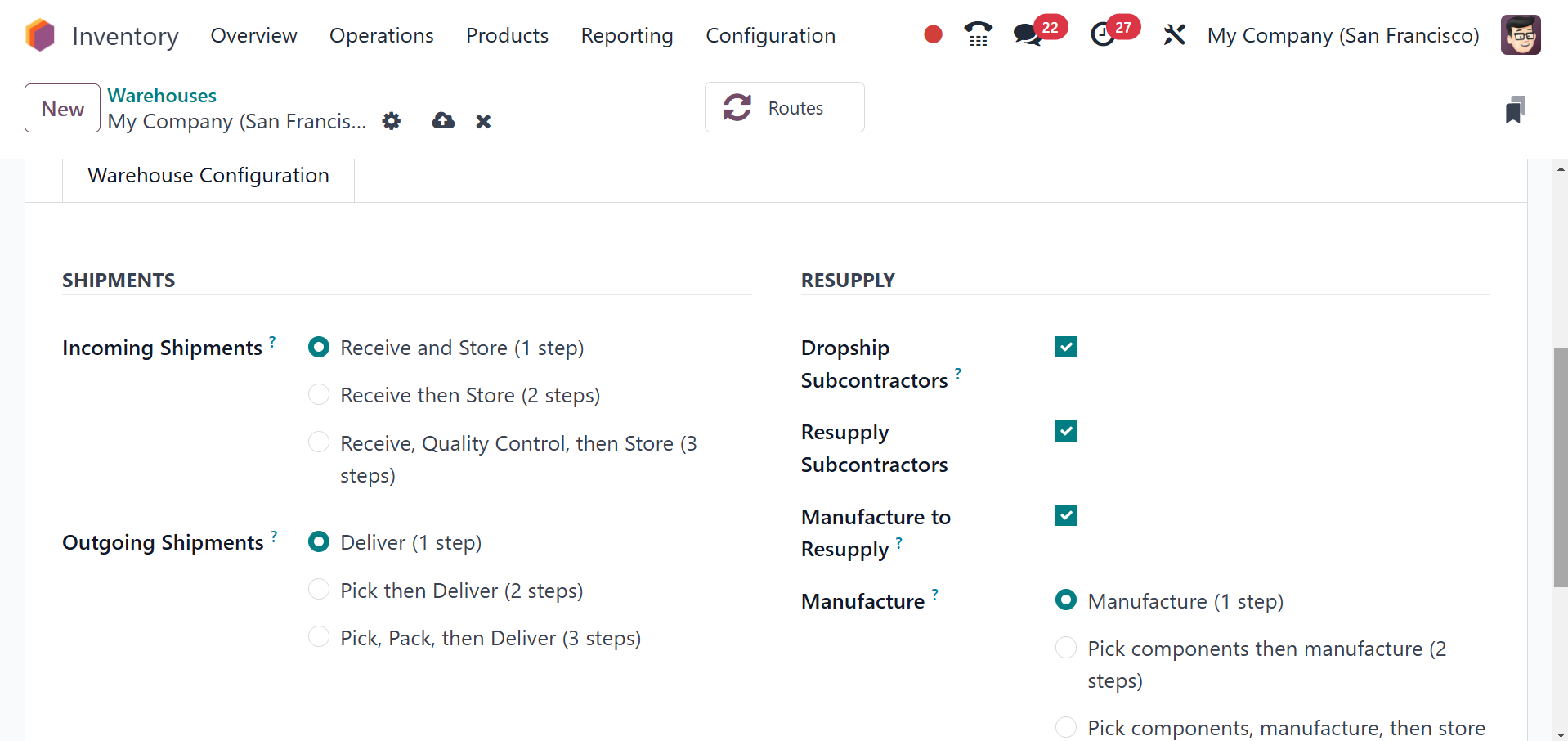Click the Odoo Inventory app logo

pos(40,35)
